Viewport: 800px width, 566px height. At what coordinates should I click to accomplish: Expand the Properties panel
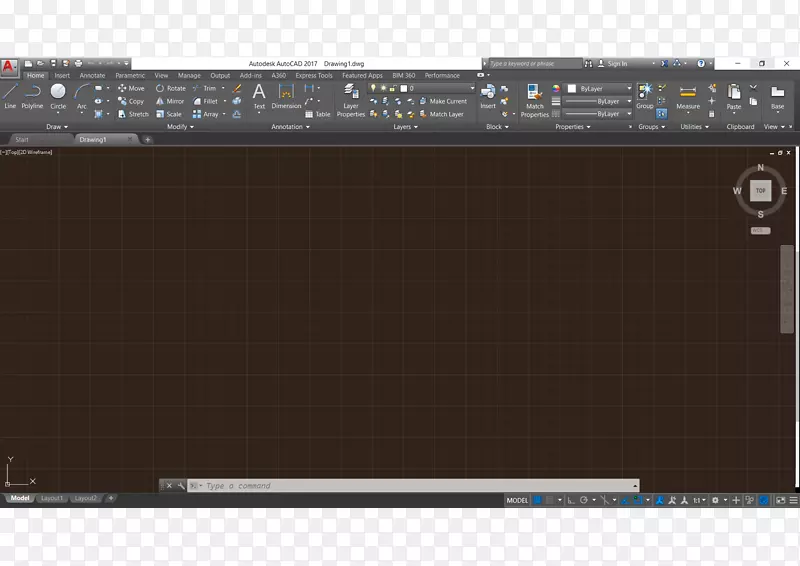pos(572,127)
